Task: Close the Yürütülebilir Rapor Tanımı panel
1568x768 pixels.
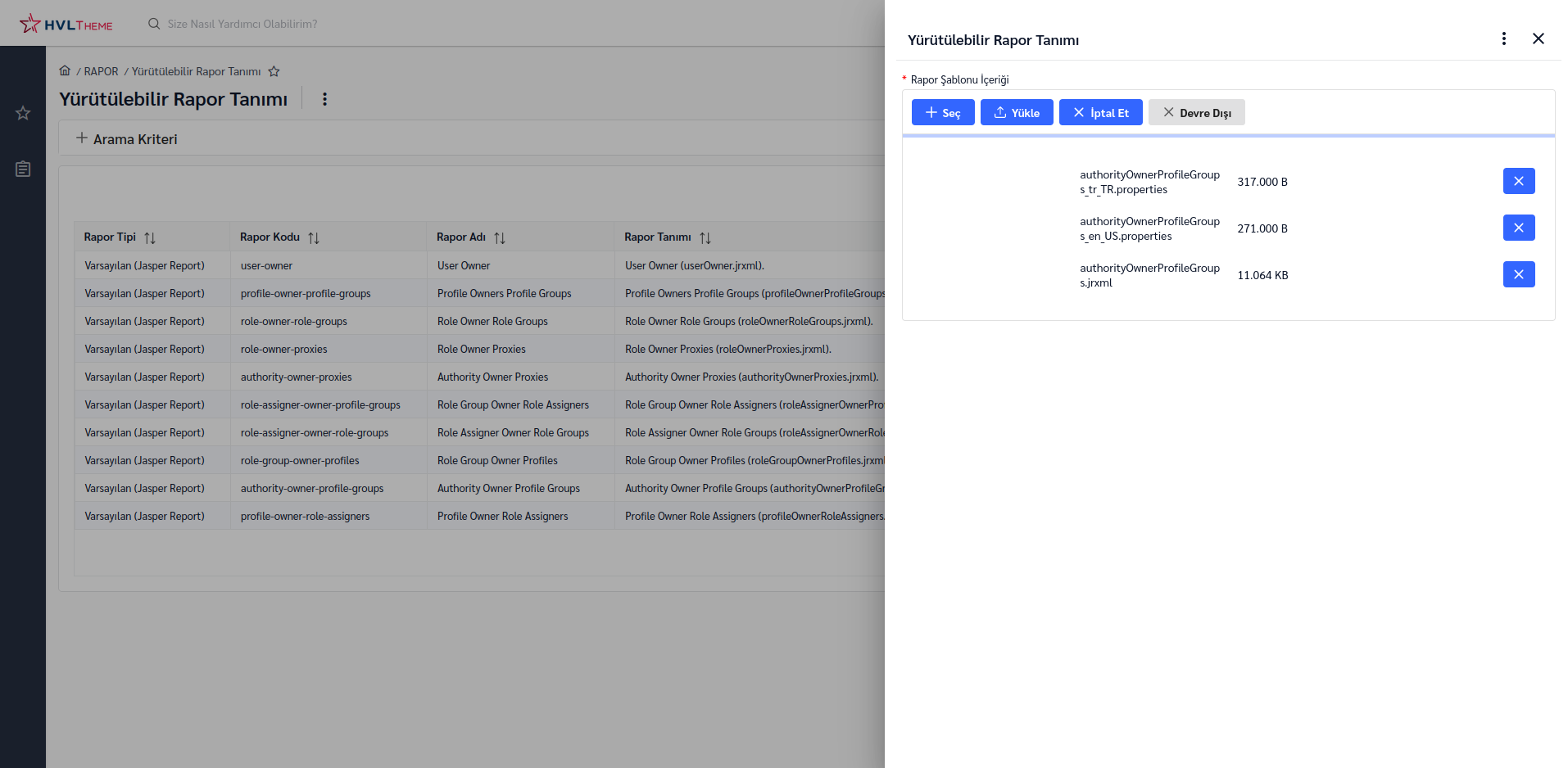Action: coord(1538,38)
